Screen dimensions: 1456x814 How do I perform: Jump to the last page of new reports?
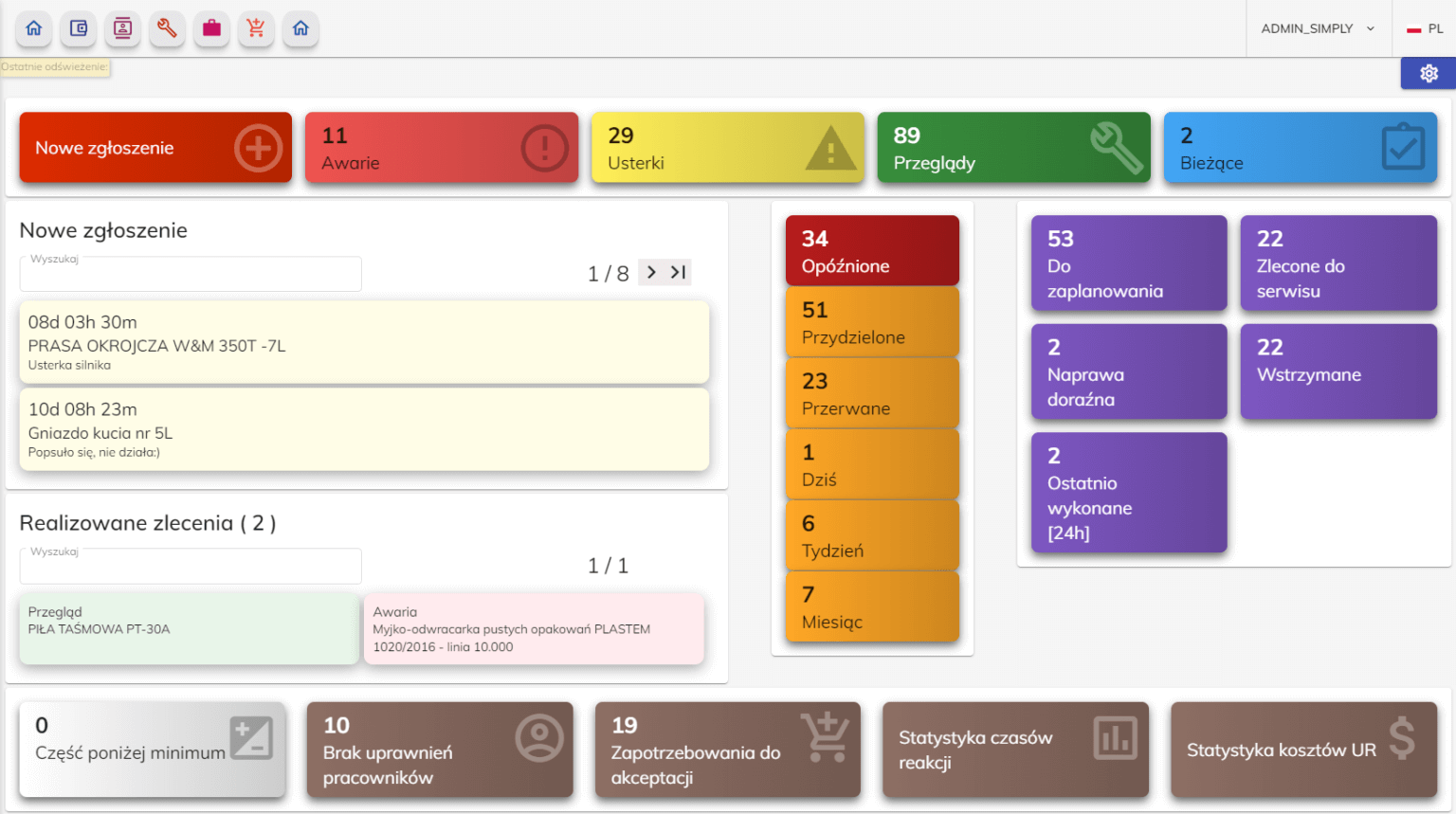pos(679,273)
